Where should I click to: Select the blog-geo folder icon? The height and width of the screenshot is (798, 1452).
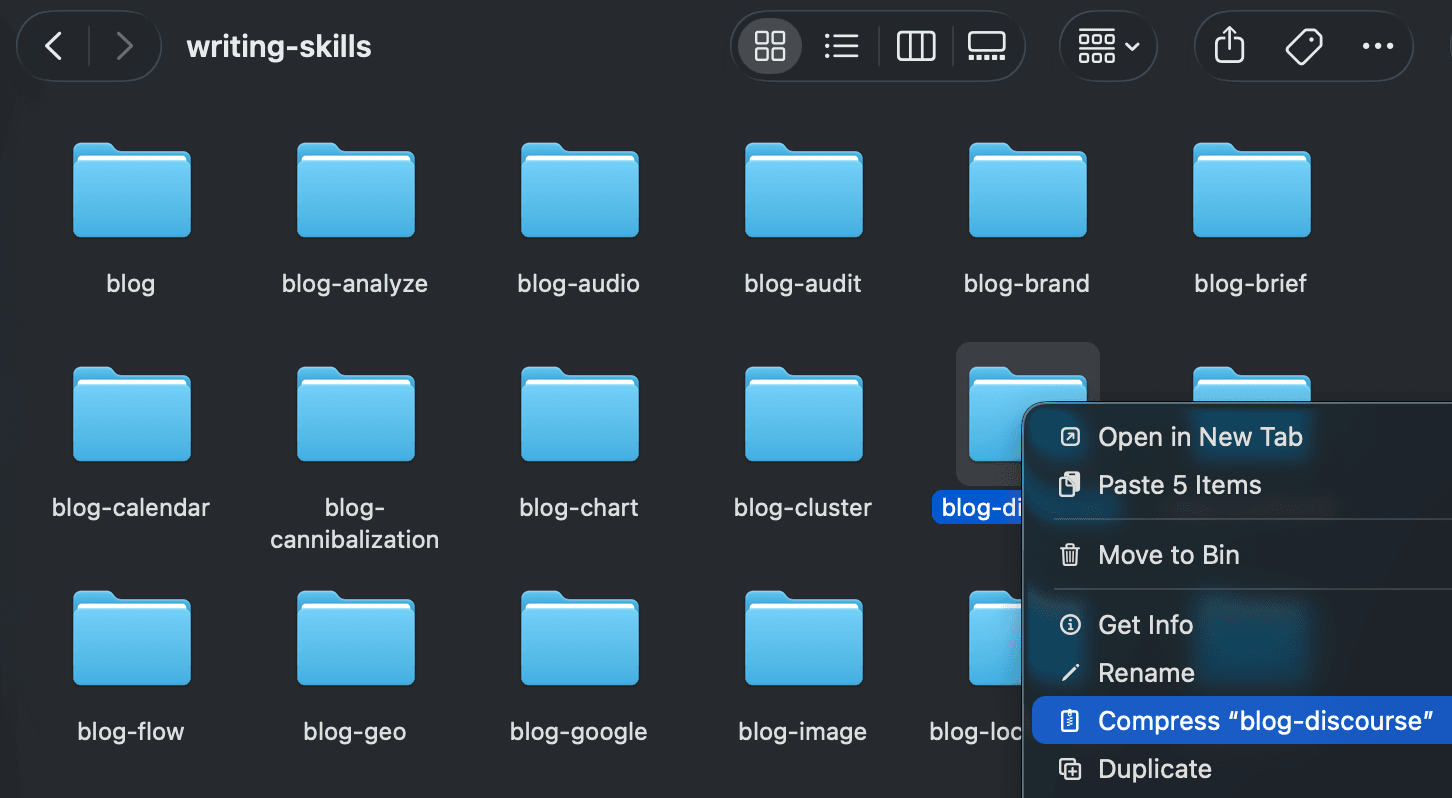point(355,638)
